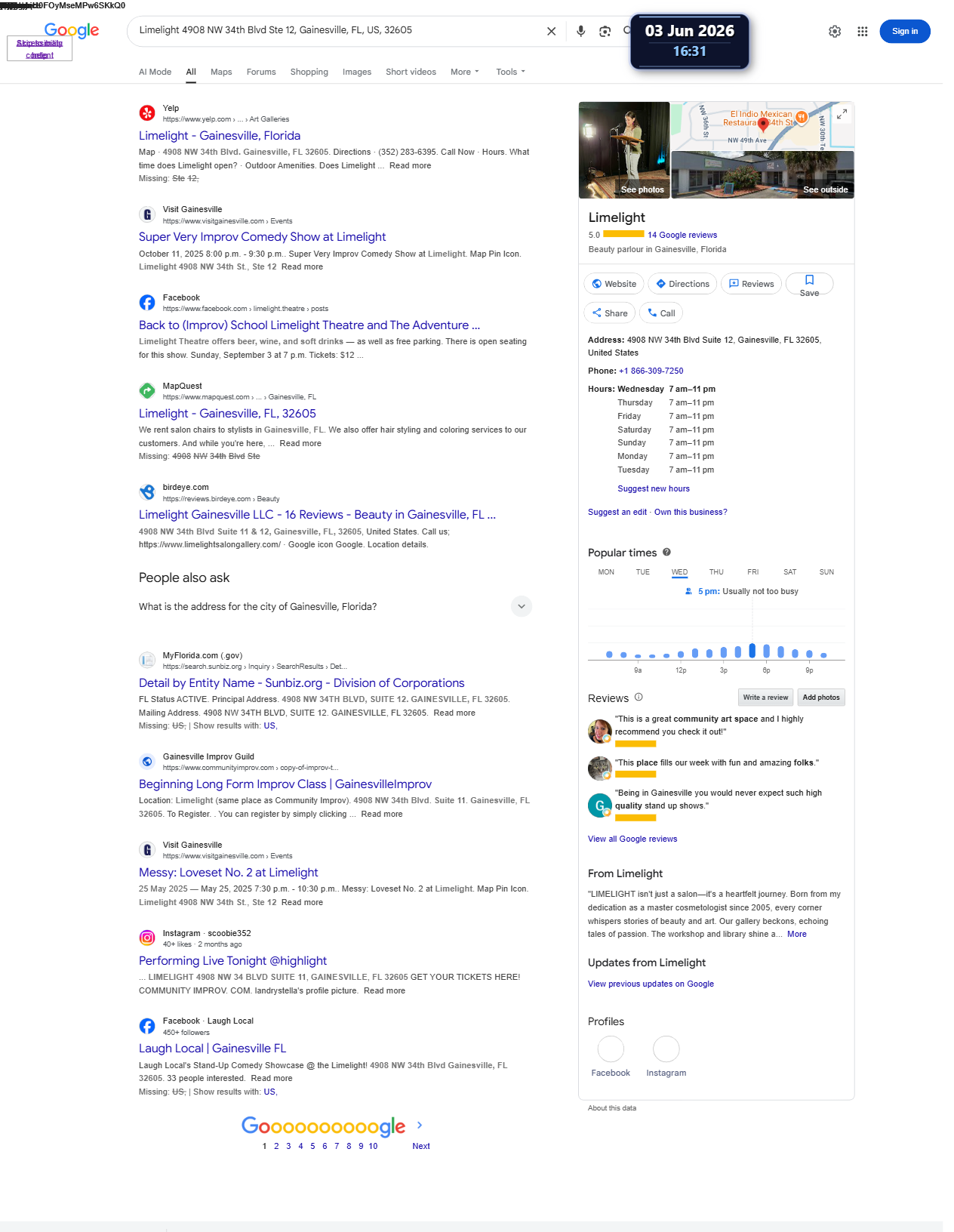The image size is (954, 1232).
Task: Click the Sign in button
Action: (905, 31)
